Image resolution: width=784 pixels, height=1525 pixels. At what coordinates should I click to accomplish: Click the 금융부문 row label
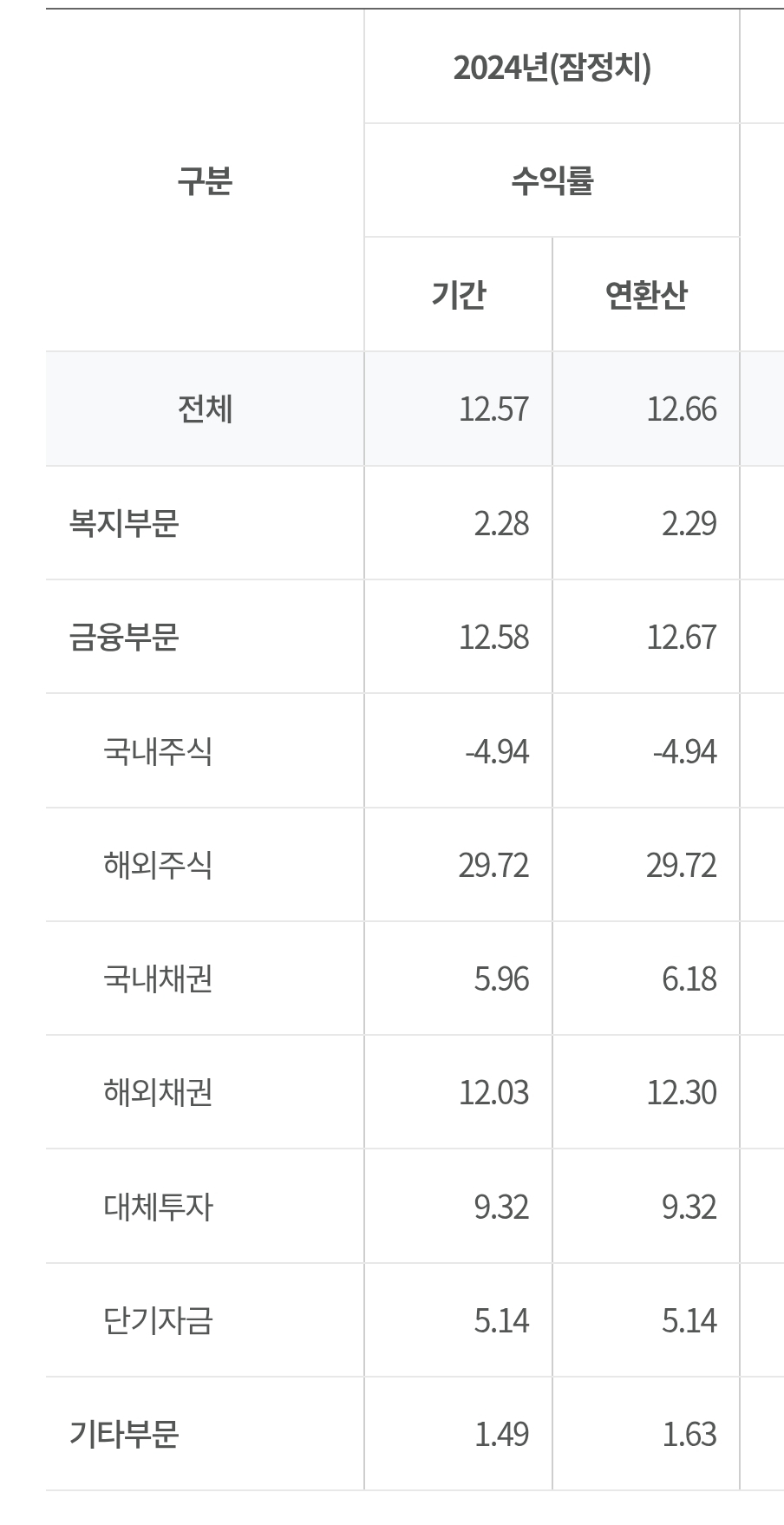coord(124,637)
